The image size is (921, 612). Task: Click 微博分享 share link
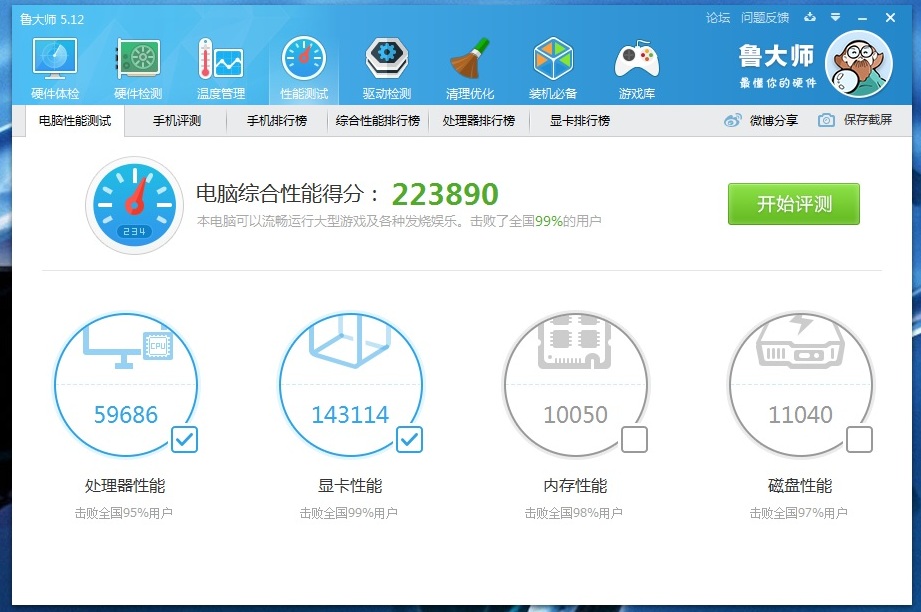774,120
